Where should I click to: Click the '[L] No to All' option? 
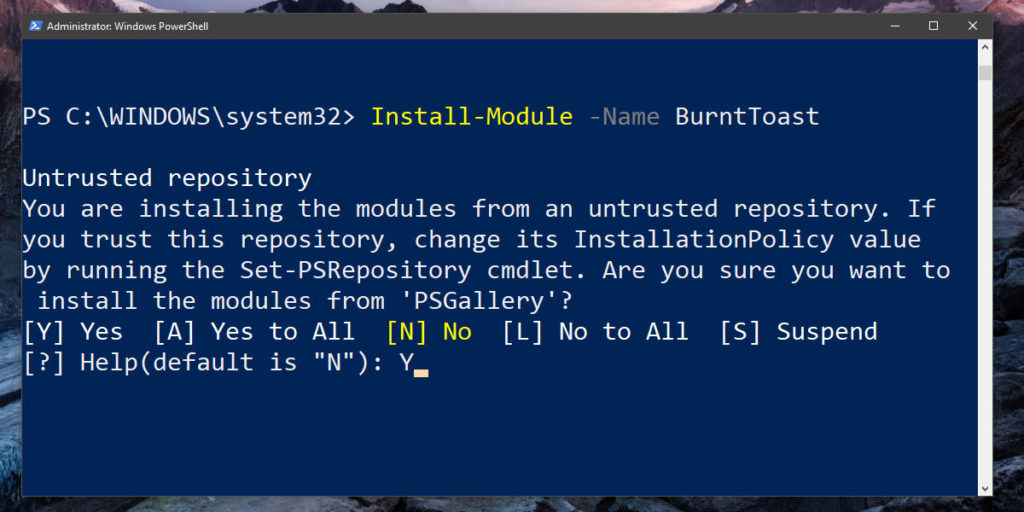pos(595,332)
